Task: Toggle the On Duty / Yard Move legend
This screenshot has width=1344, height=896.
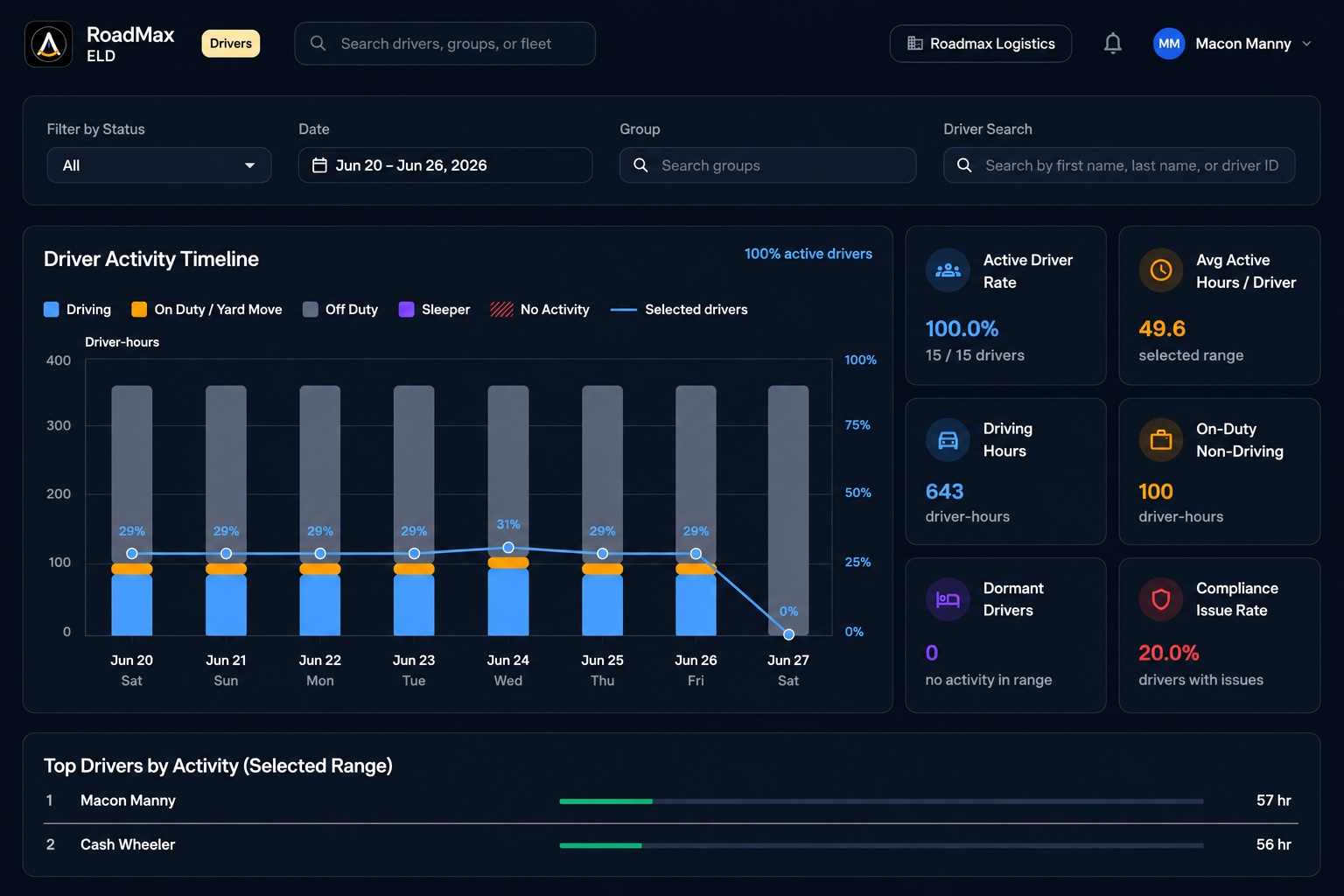Action: tap(206, 310)
